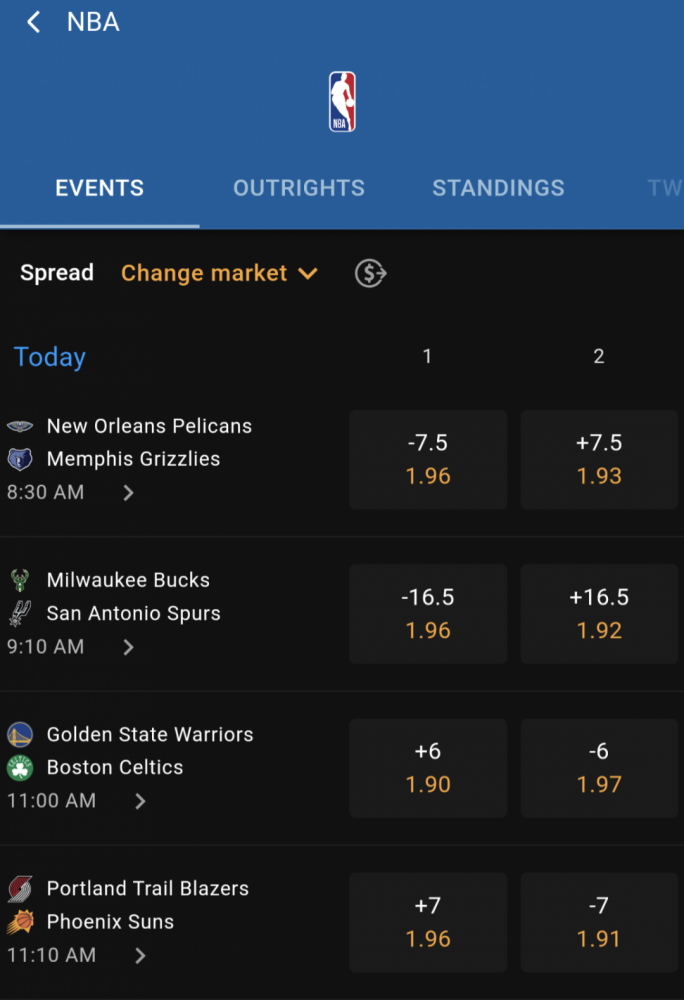Go back using the arrow beside NBA
Viewport: 684px width, 1000px height.
(x=34, y=22)
